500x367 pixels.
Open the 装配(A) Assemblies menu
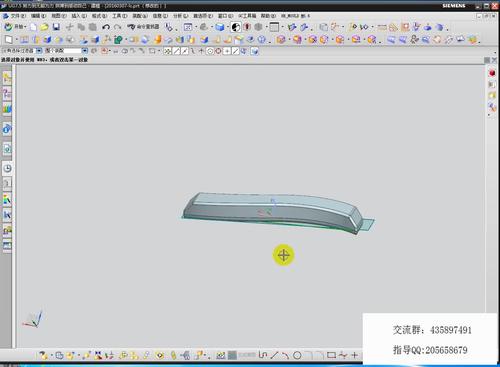click(x=140, y=16)
